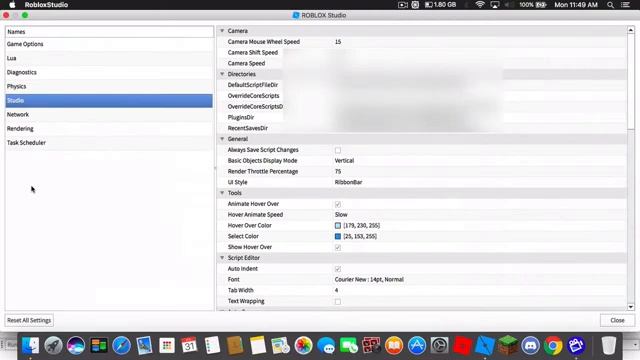Select Task Scheduler category
This screenshot has width=640, height=360.
[x=109, y=143]
